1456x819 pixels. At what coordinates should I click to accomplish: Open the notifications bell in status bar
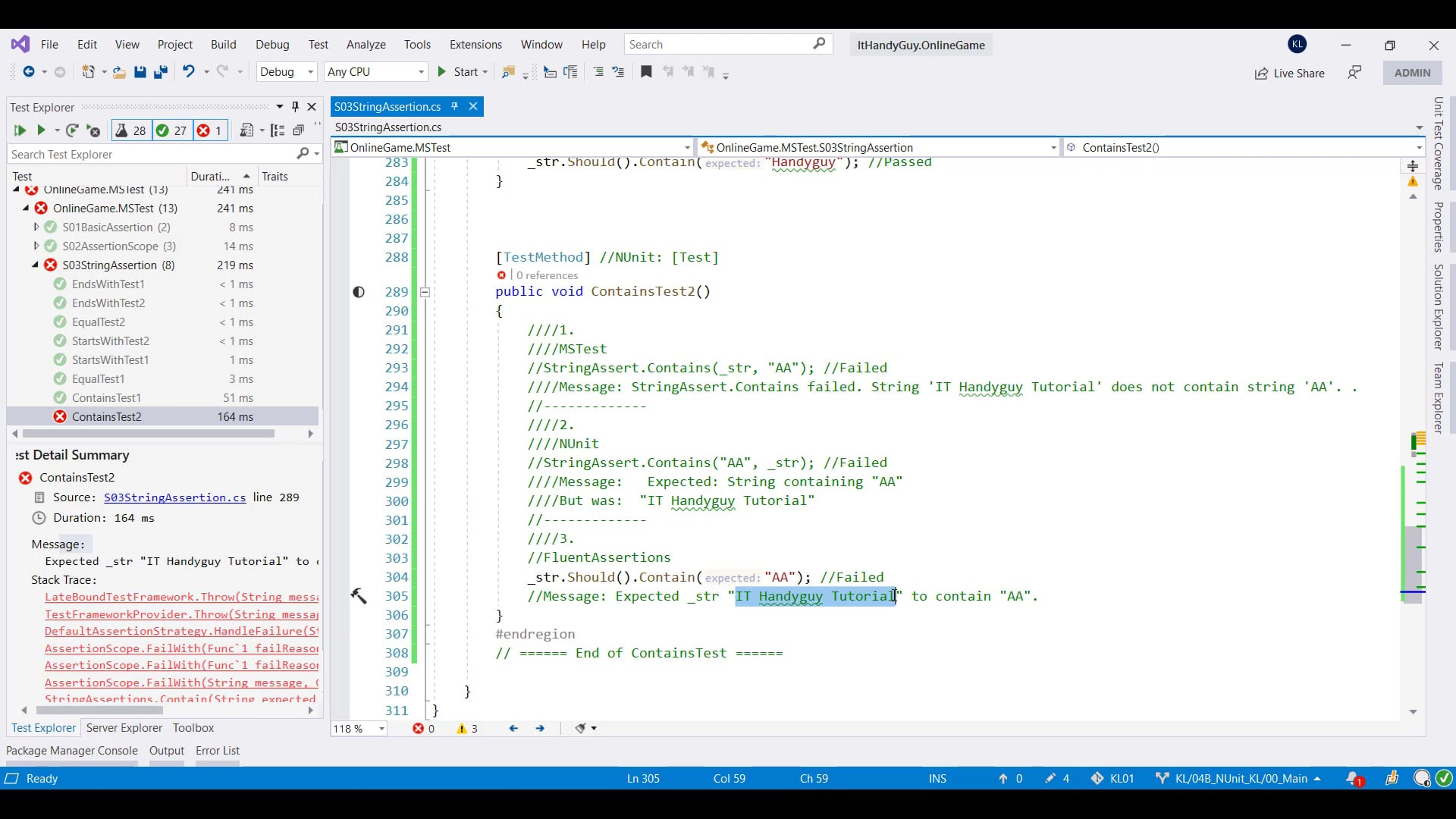pos(1353,778)
